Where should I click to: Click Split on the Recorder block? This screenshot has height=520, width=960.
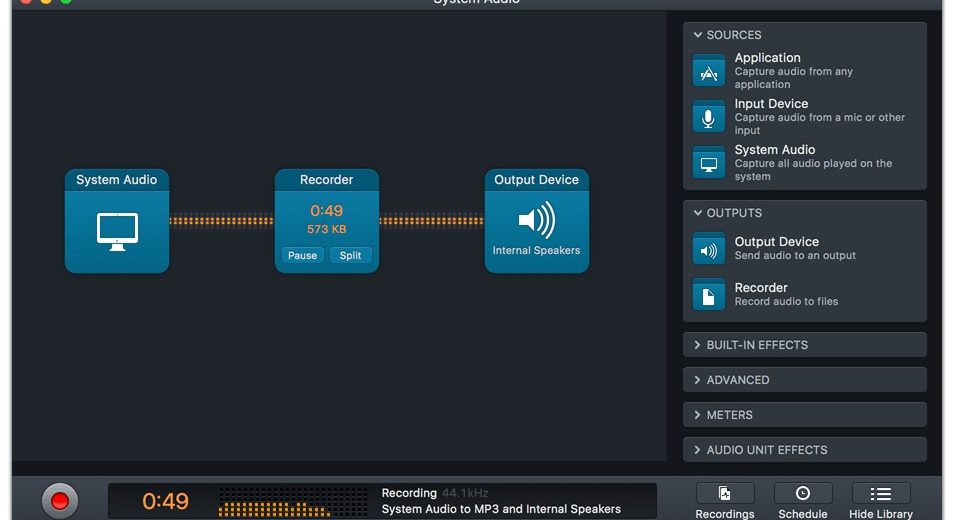point(350,256)
